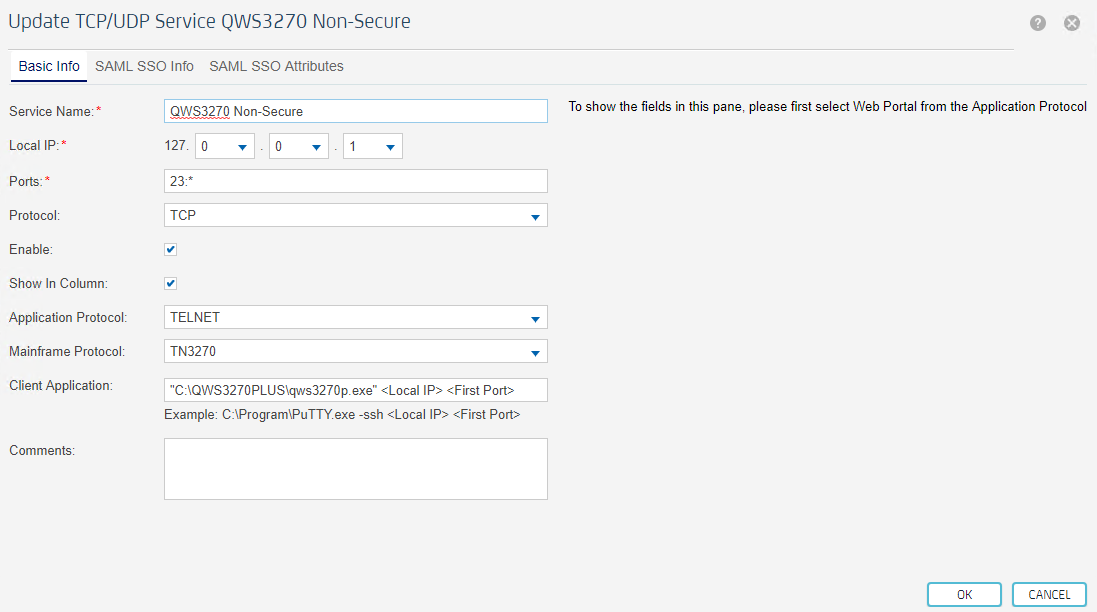
Task: Click the CANCEL button
Action: pos(1049,594)
